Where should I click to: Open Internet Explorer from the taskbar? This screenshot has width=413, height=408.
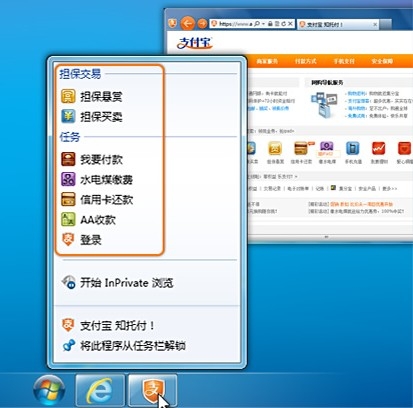tap(100, 390)
